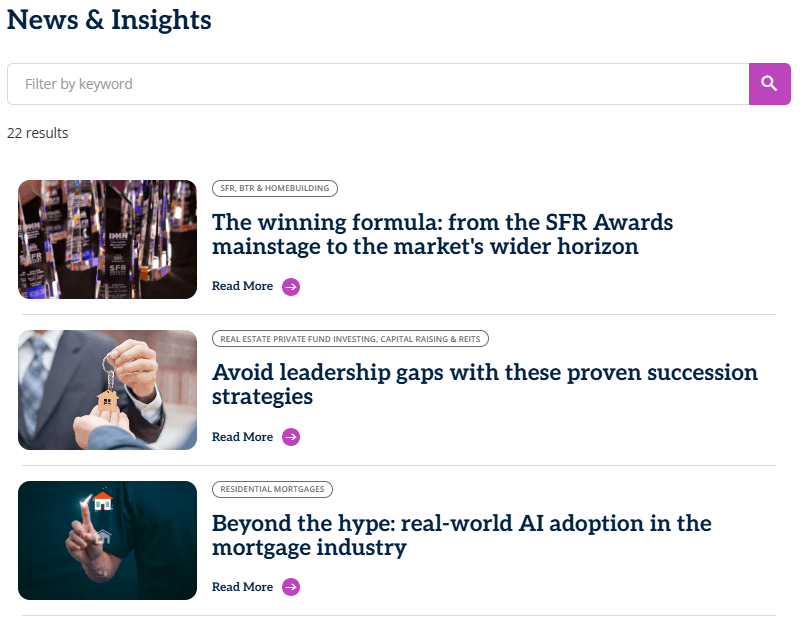Click the arrow icon for SFR Awards article
This screenshot has height=620, width=805.
(x=291, y=287)
